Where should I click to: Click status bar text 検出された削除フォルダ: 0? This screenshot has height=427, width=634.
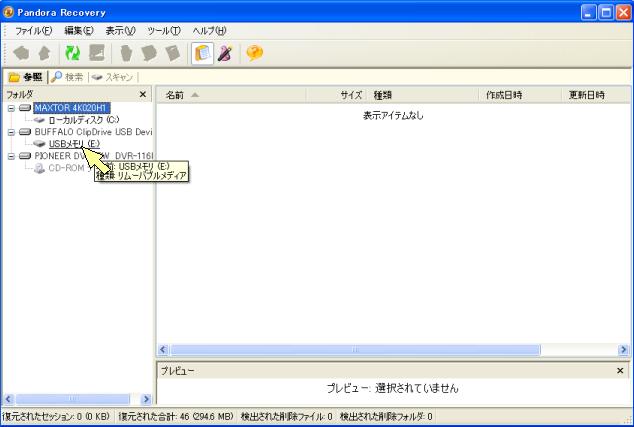click(x=386, y=416)
